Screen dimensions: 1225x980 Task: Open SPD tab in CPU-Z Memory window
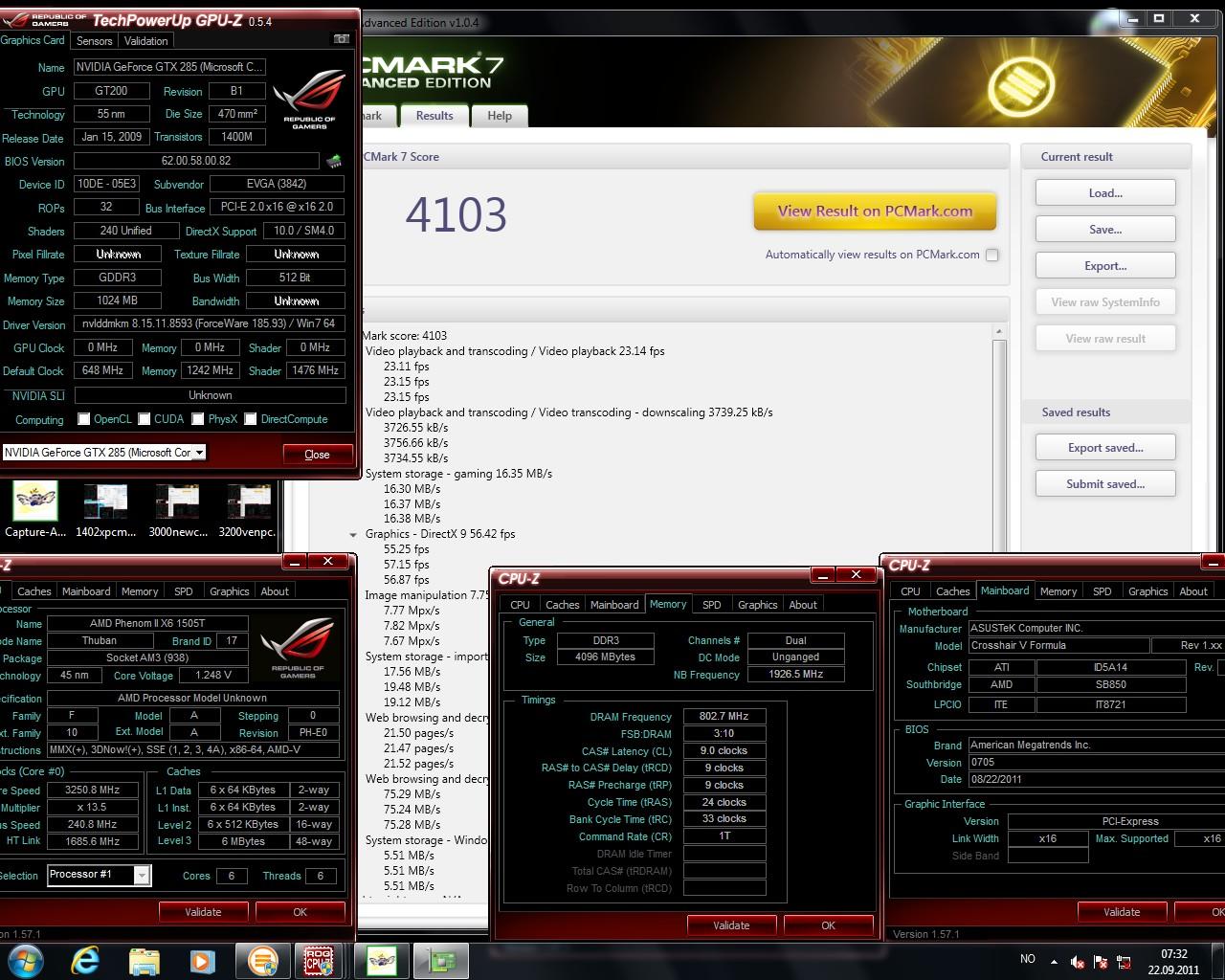pos(712,605)
